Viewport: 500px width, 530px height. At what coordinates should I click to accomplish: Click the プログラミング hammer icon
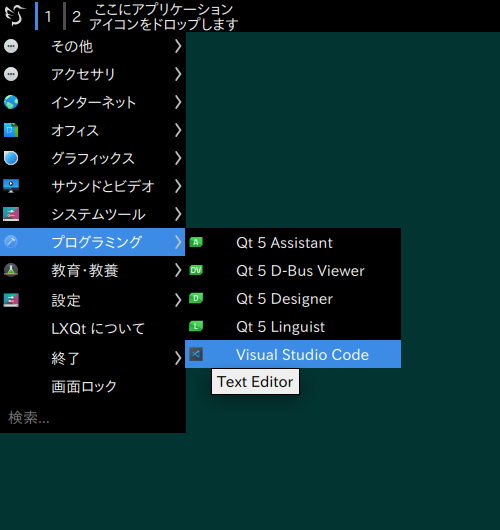(x=11, y=242)
